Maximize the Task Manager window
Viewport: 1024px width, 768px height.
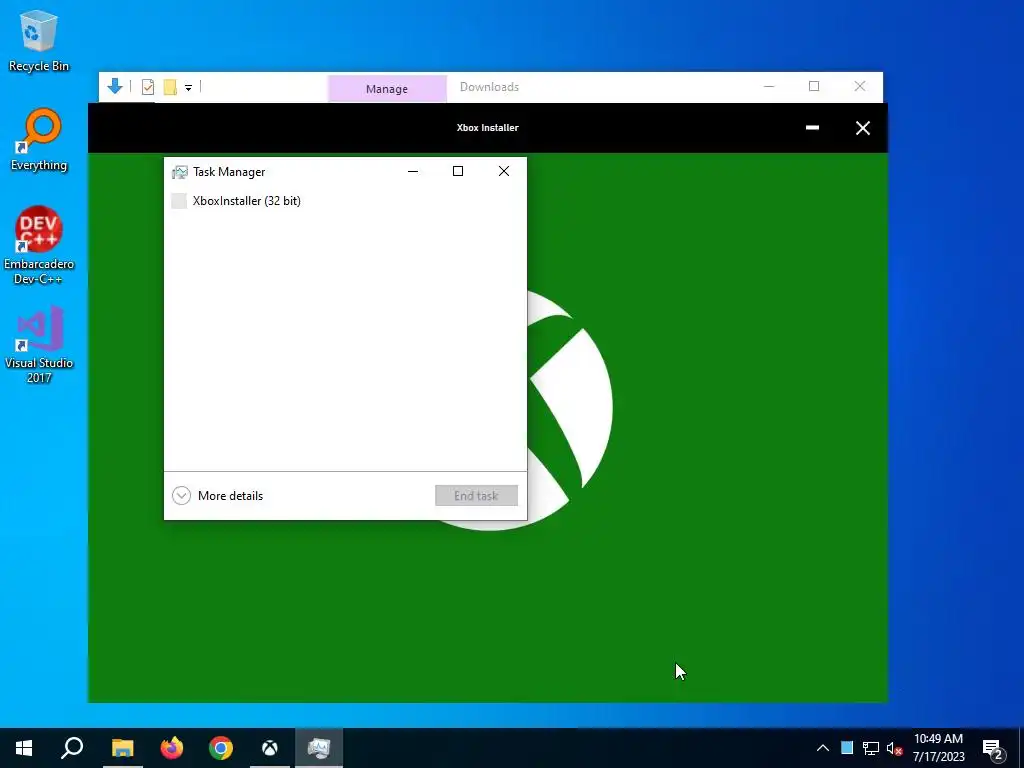click(458, 172)
